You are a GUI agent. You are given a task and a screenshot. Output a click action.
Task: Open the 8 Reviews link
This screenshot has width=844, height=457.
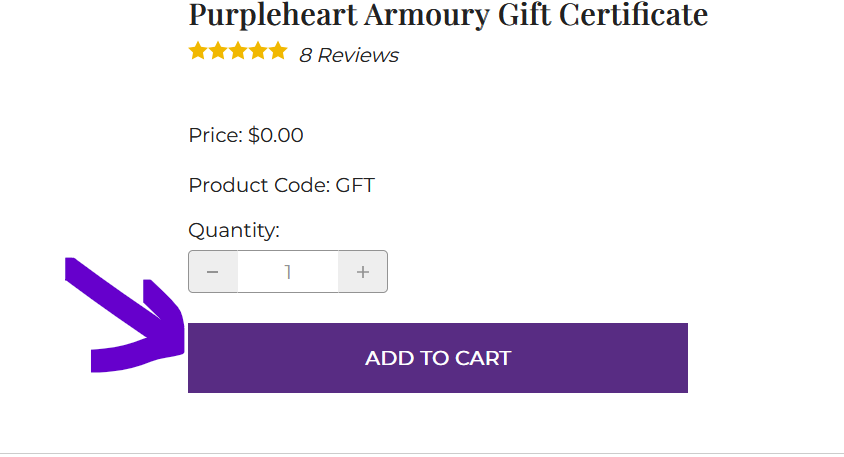click(x=349, y=56)
